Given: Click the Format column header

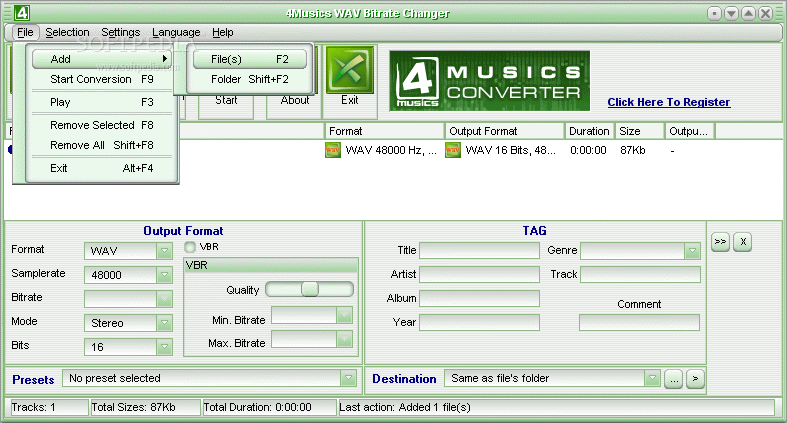Looking at the screenshot, I should click(384, 131).
